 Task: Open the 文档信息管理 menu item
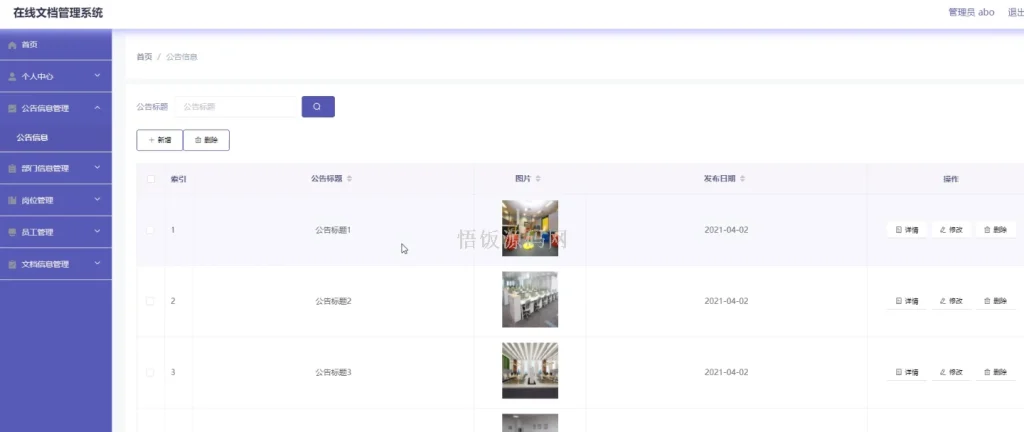click(56, 264)
